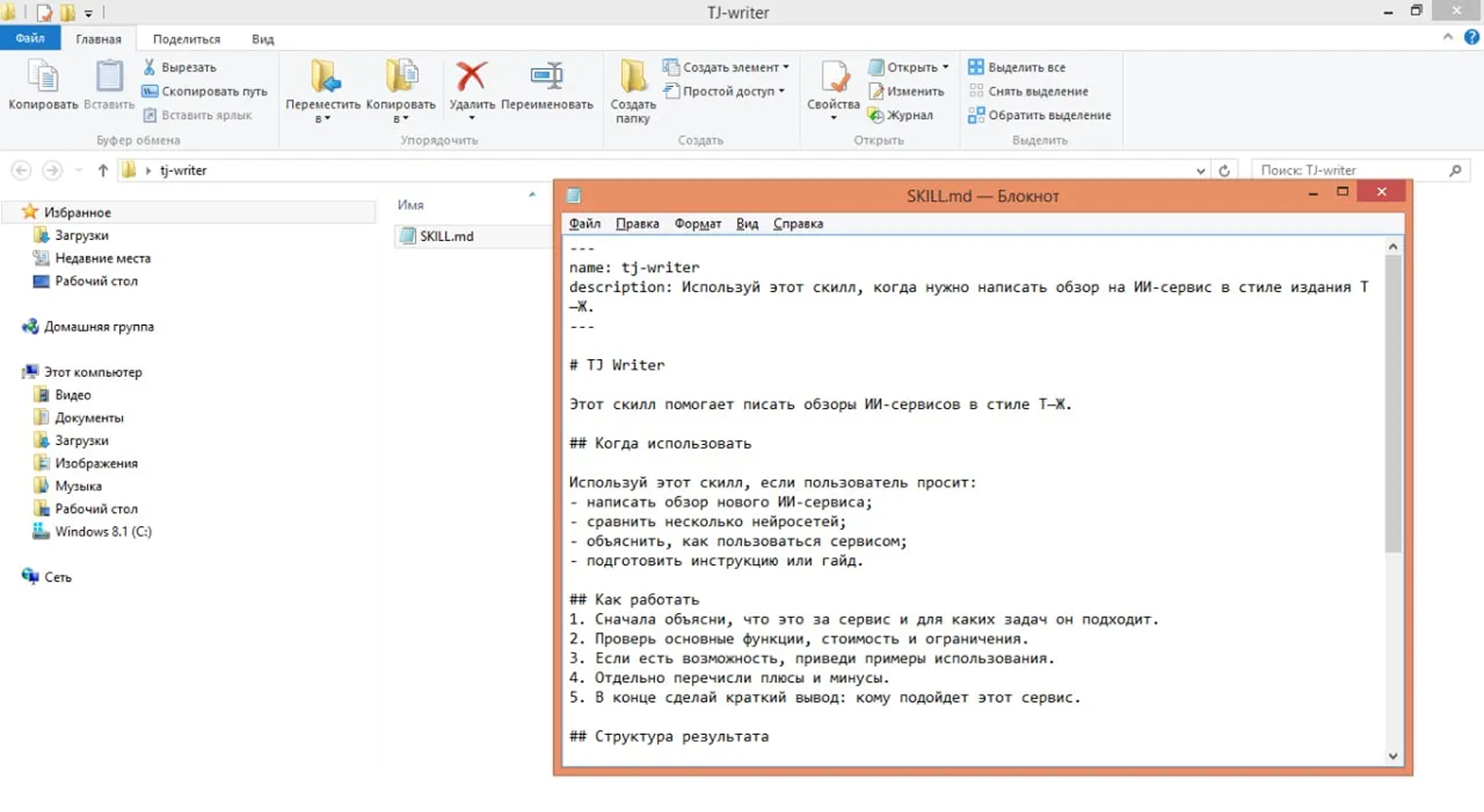Open the Простой доступ dropdown
The image size is (1484, 812).
coord(723,91)
